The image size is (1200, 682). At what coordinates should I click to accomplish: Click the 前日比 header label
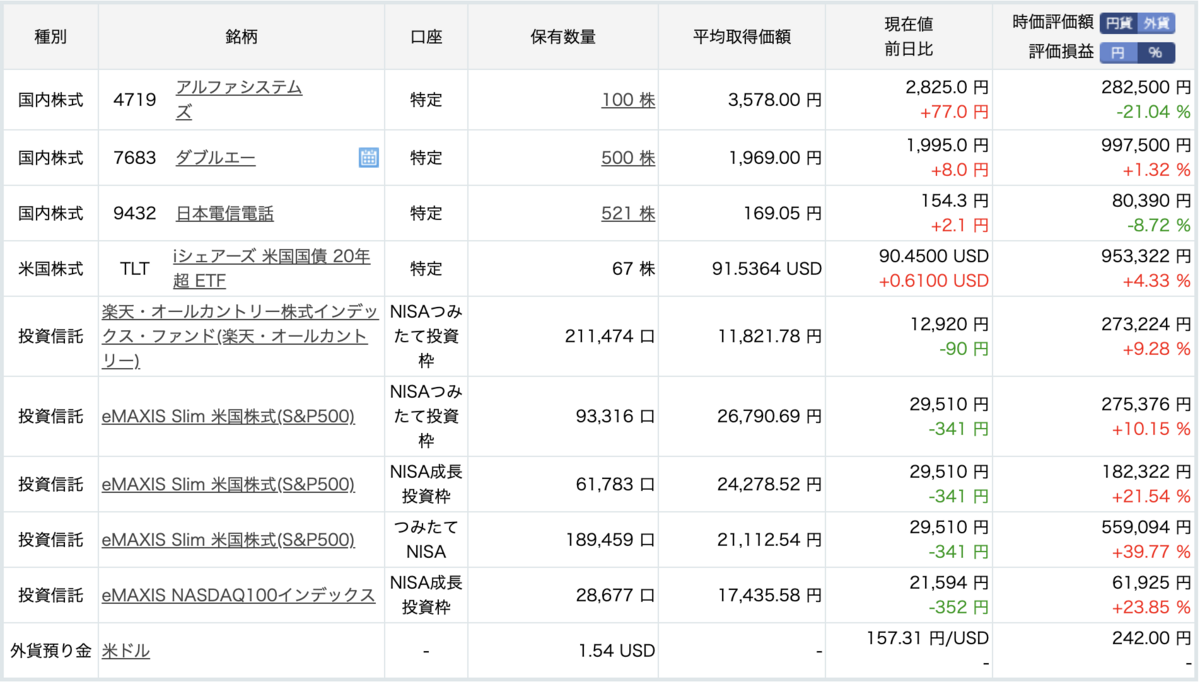coord(909,48)
